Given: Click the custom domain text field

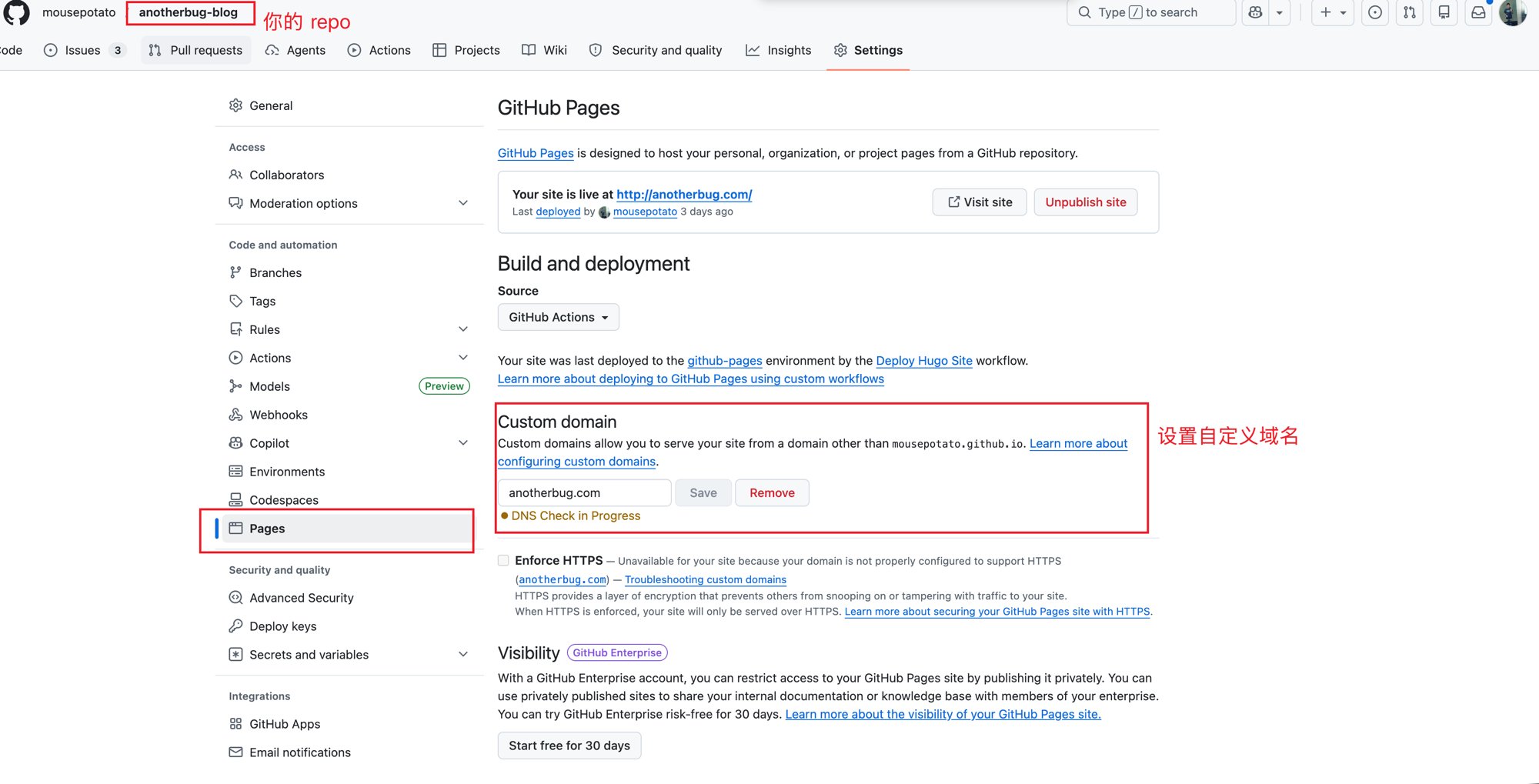Looking at the screenshot, I should point(585,493).
